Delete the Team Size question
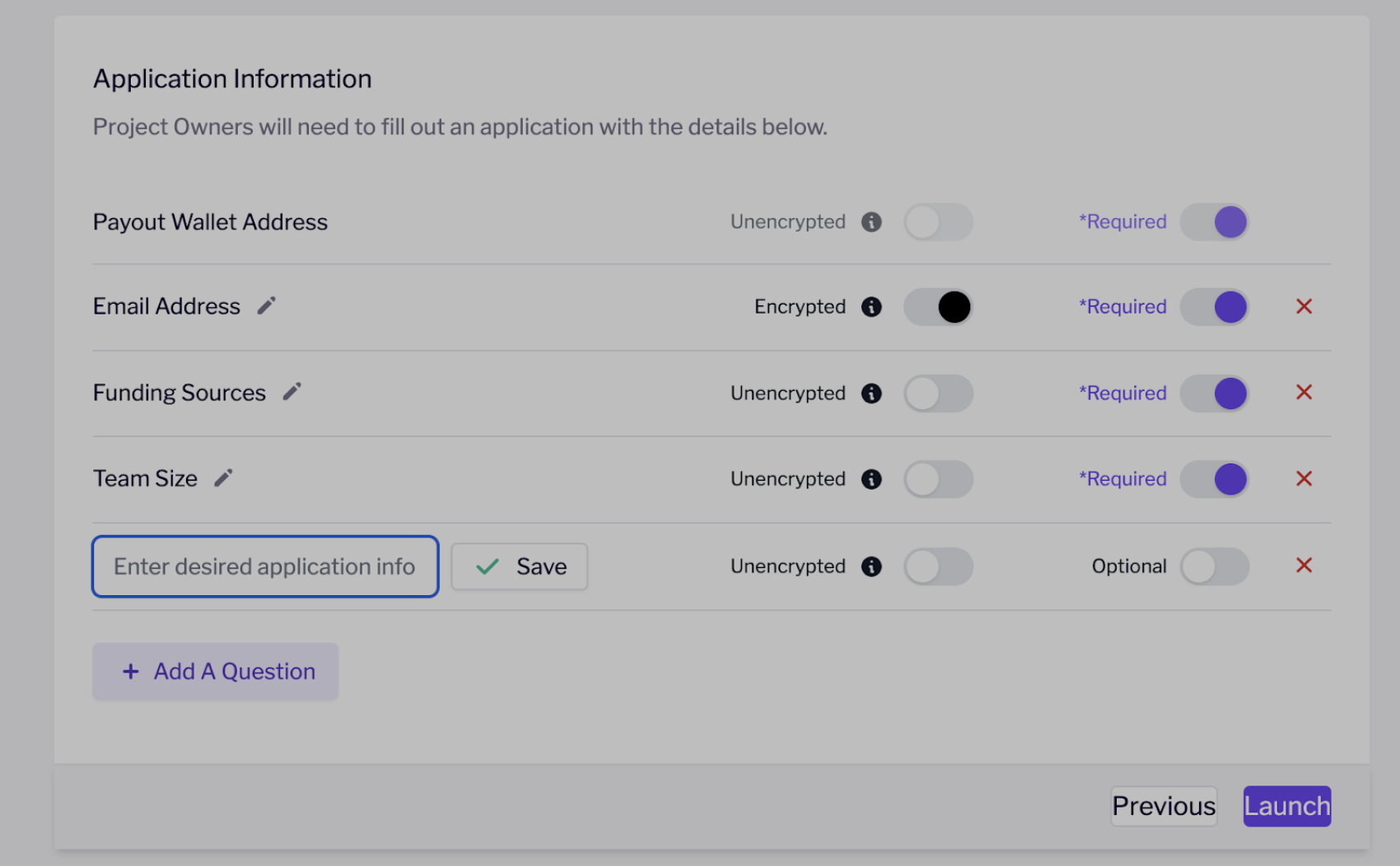The width and height of the screenshot is (1400, 866). [1304, 479]
